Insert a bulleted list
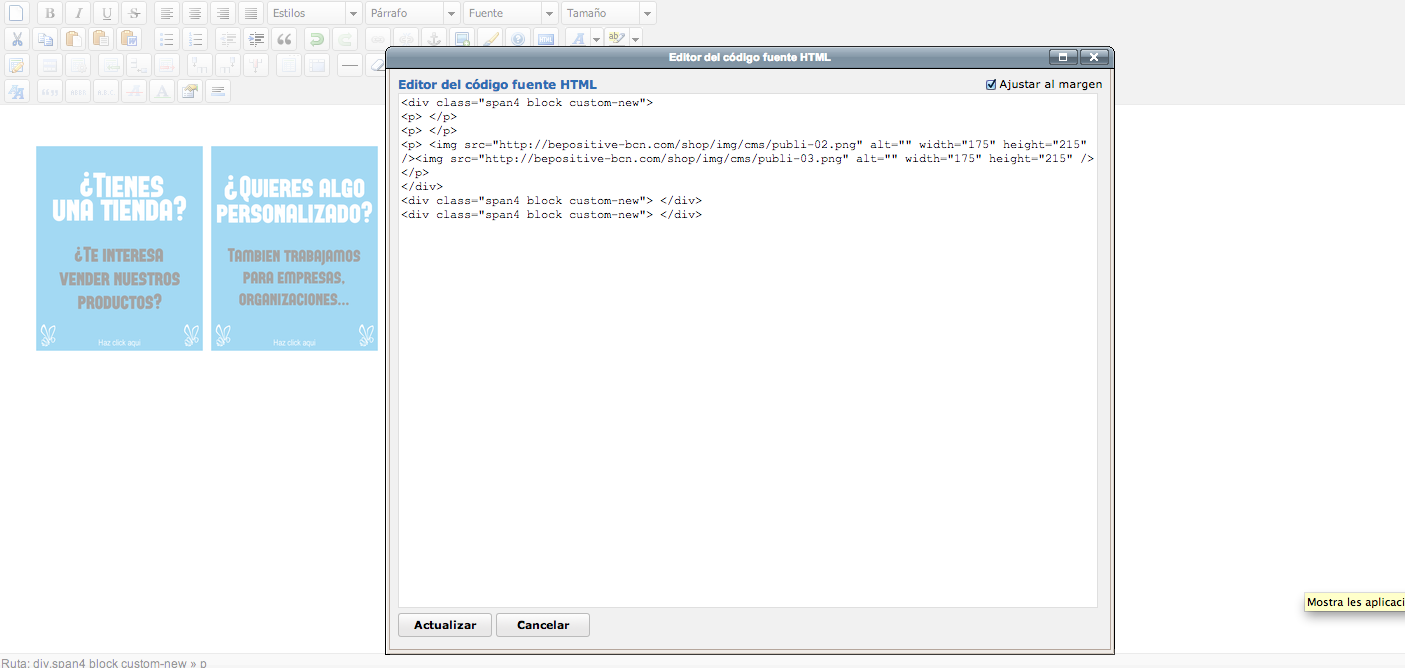The image size is (1405, 668). pos(167,39)
